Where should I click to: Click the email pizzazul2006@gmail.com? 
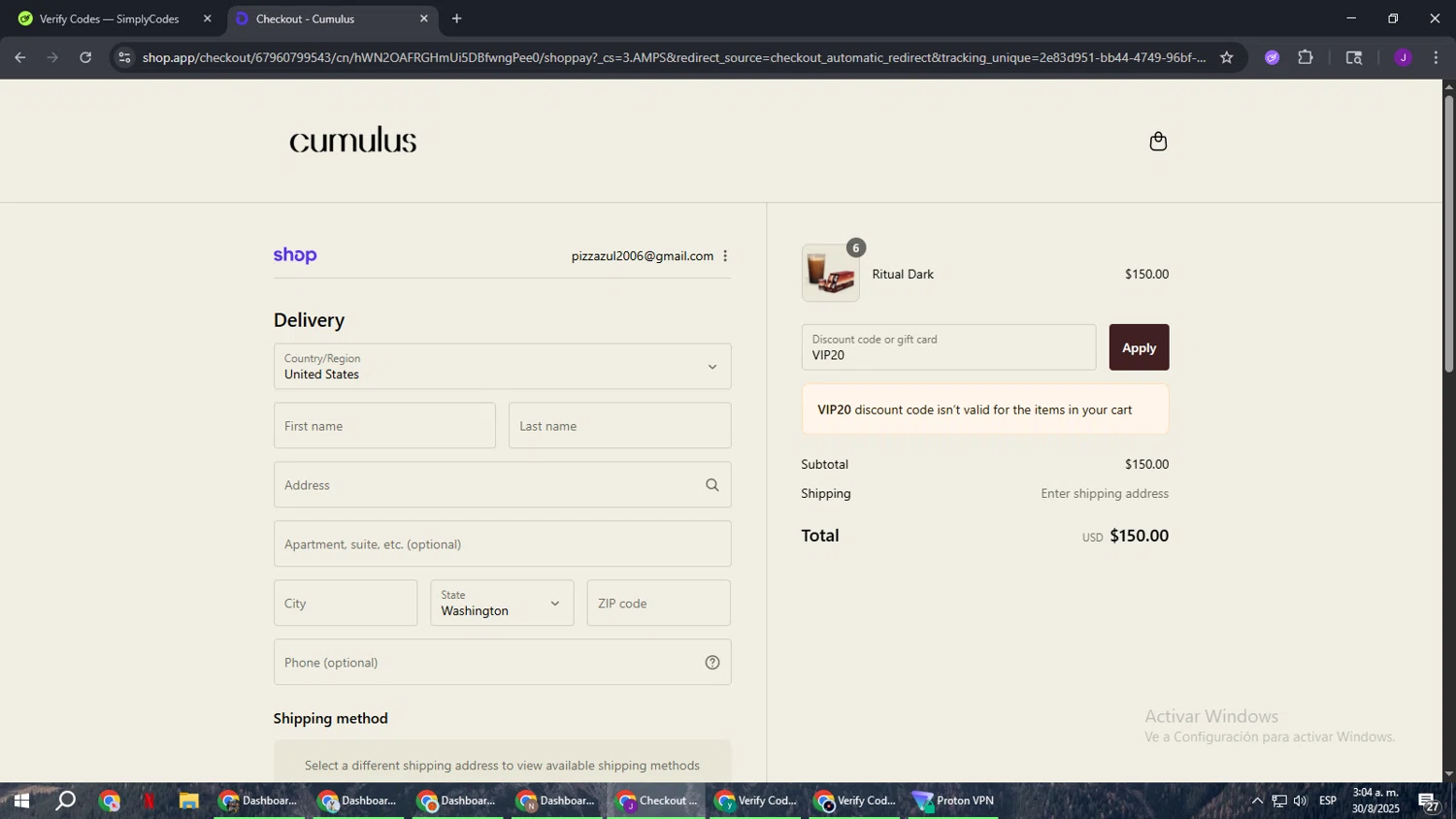pyautogui.click(x=643, y=256)
